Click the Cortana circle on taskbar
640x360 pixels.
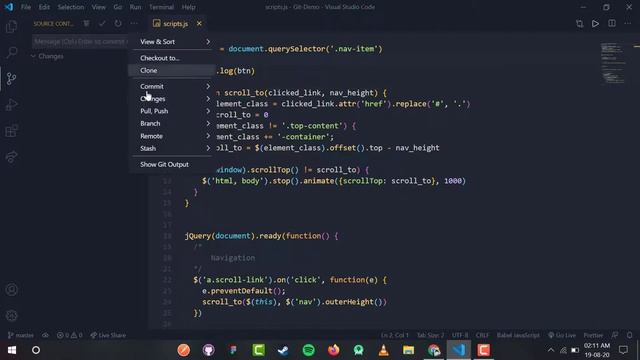[x=36, y=350]
